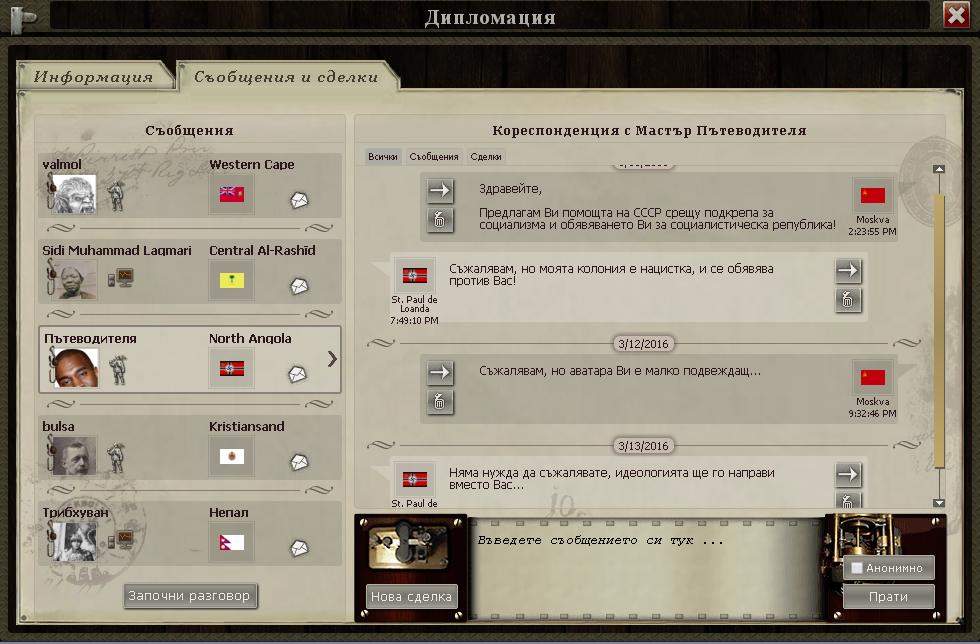Click the scroll down arrow in correspondence

938,502
